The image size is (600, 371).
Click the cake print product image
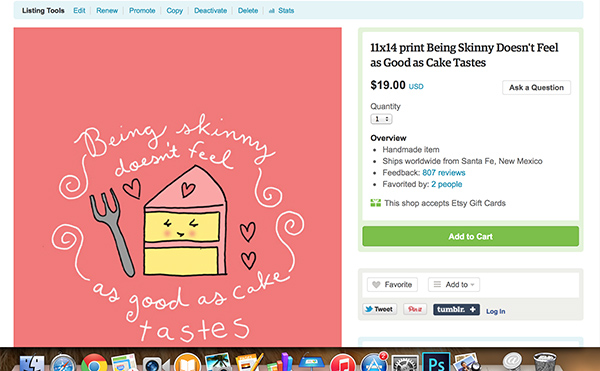coord(178,187)
